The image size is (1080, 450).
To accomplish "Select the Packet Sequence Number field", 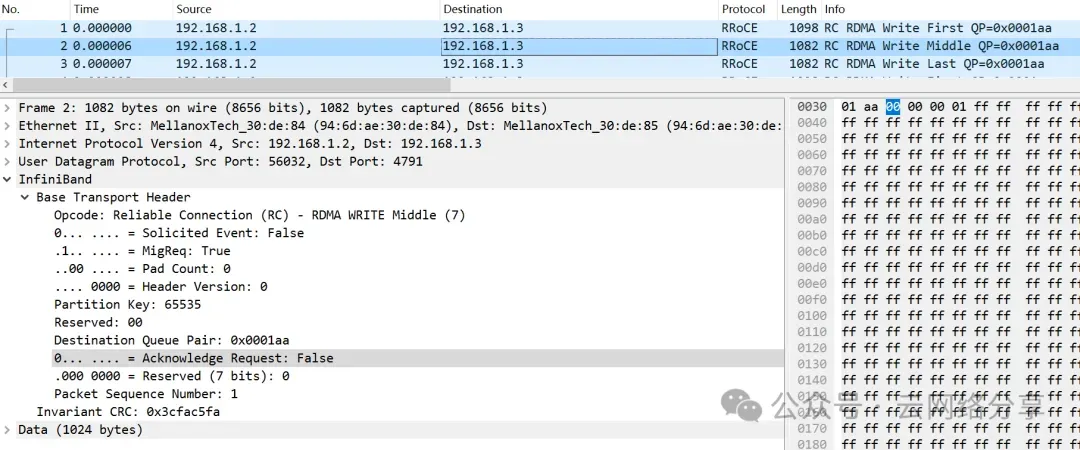I will click(145, 394).
